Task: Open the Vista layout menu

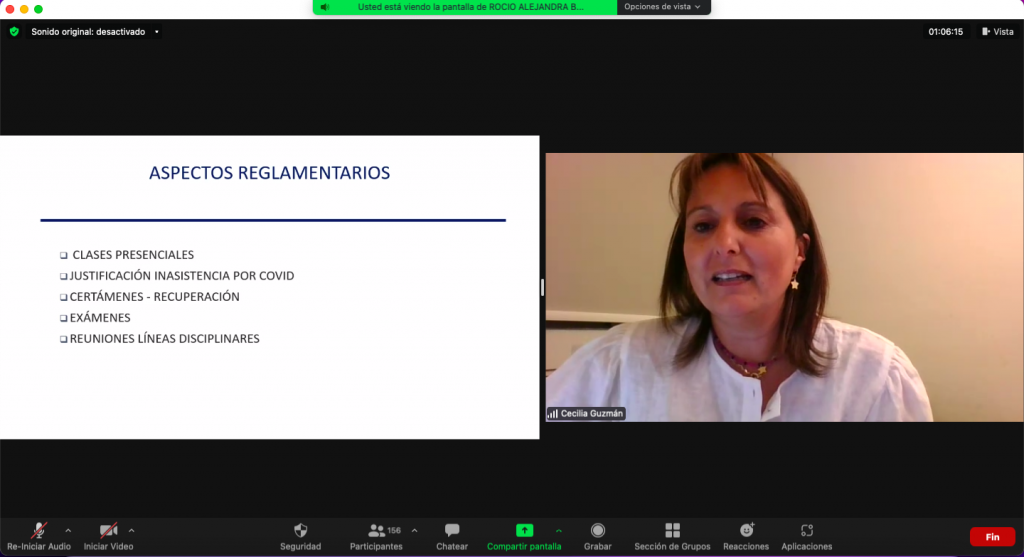Action: point(998,32)
